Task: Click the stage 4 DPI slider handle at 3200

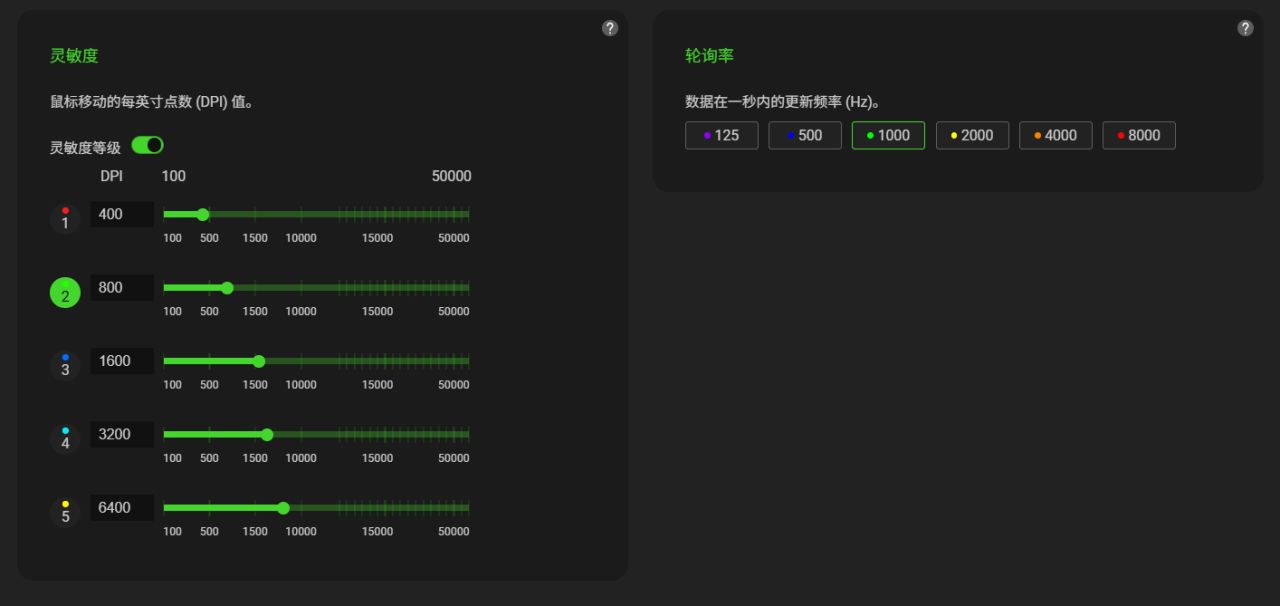Action: tap(267, 434)
